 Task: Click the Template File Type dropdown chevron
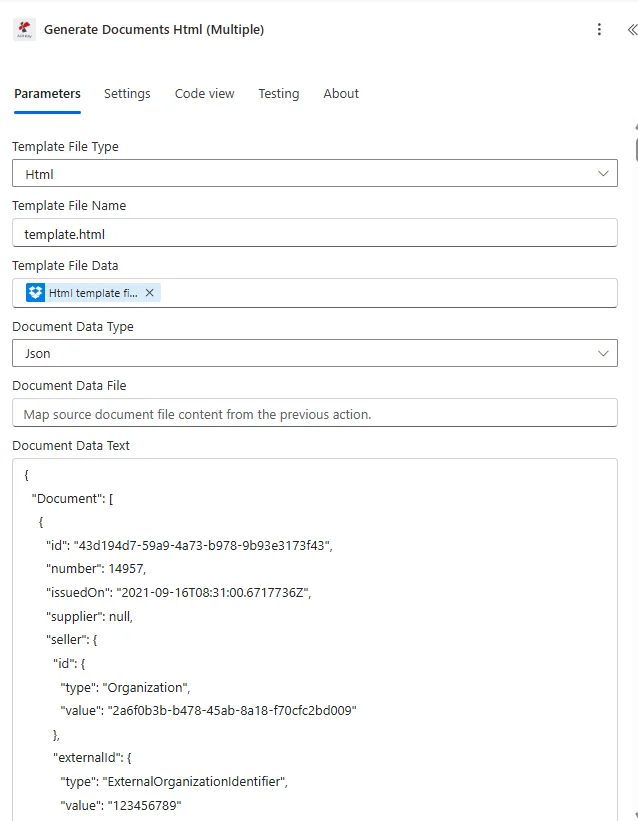pos(604,172)
